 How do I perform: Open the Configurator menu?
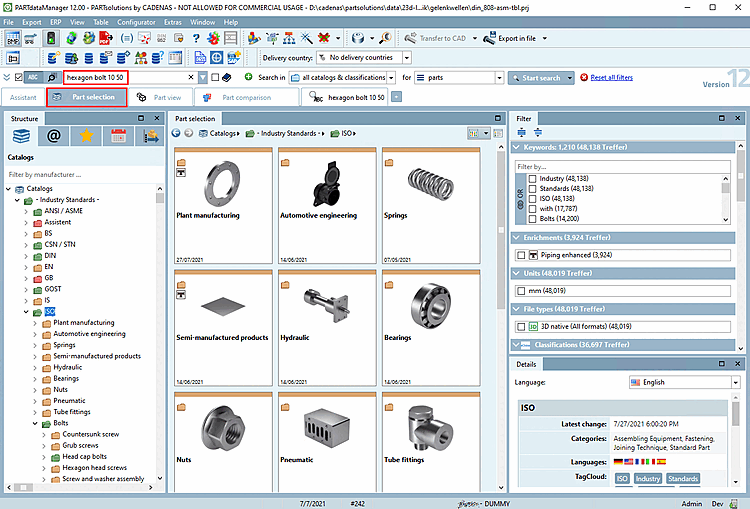point(136,22)
